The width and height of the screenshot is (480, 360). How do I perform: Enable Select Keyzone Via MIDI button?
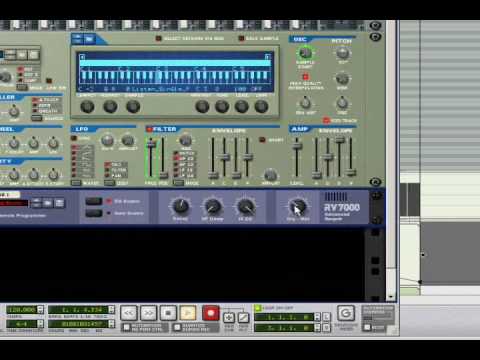(x=158, y=38)
